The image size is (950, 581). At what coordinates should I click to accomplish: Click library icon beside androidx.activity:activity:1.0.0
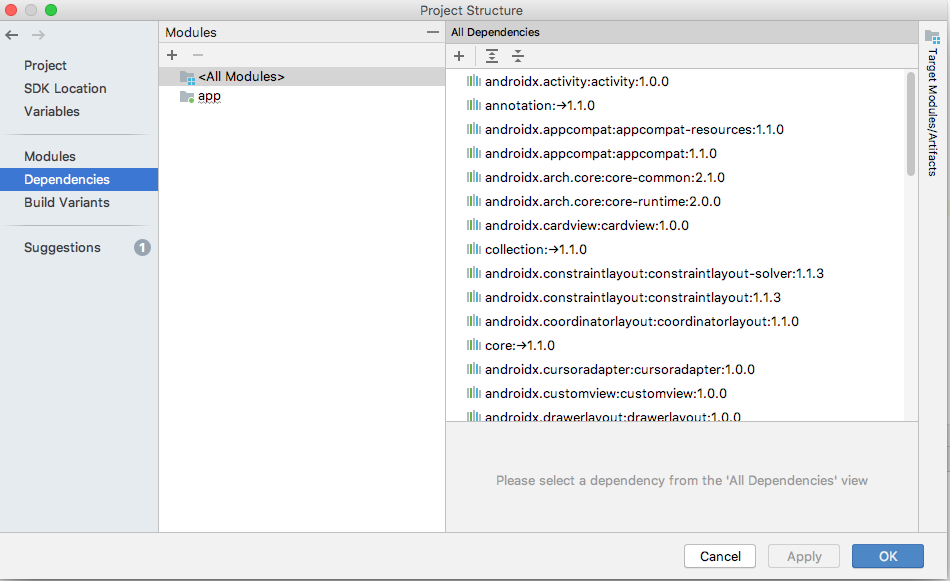click(x=474, y=81)
